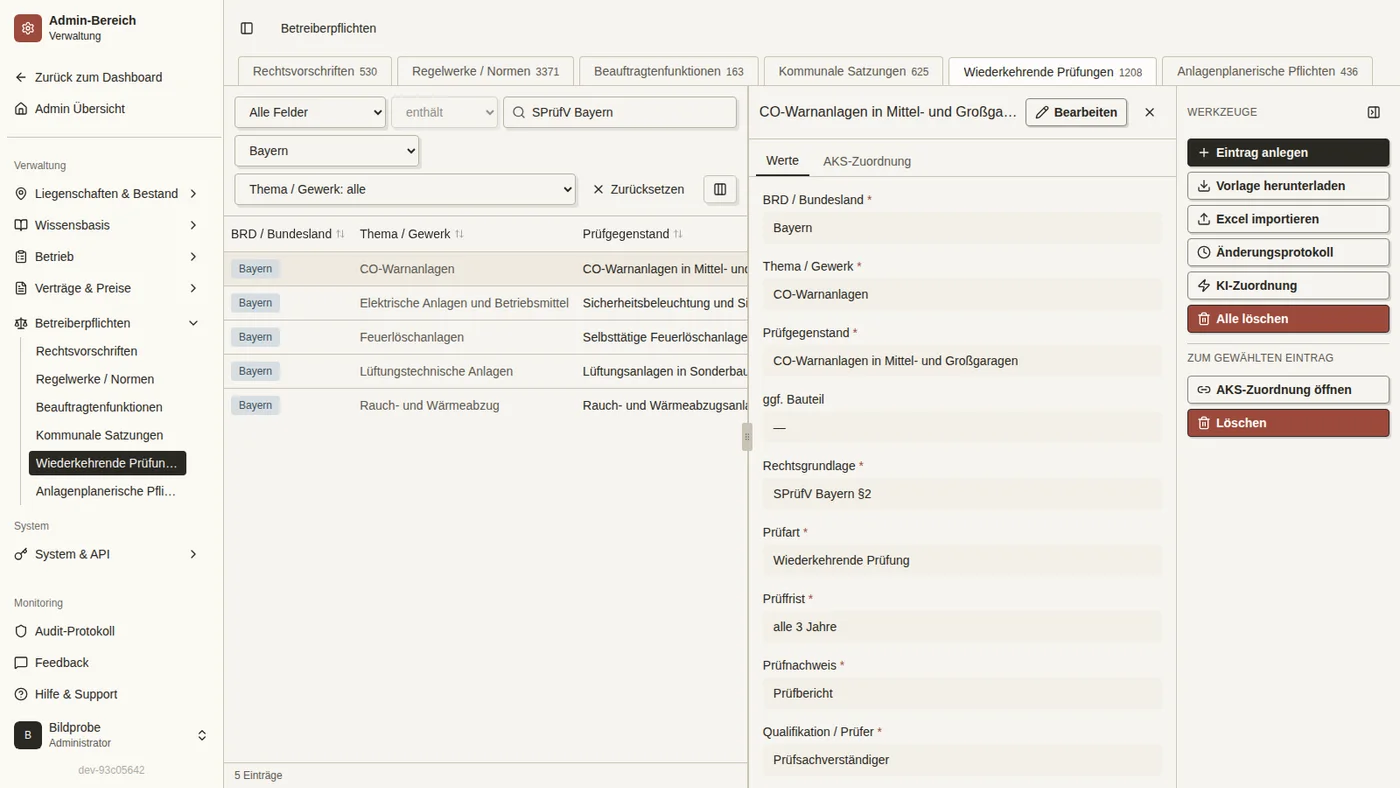Screen dimensions: 1400x788
Task: Click the Alle löschen button
Action: [1288, 319]
